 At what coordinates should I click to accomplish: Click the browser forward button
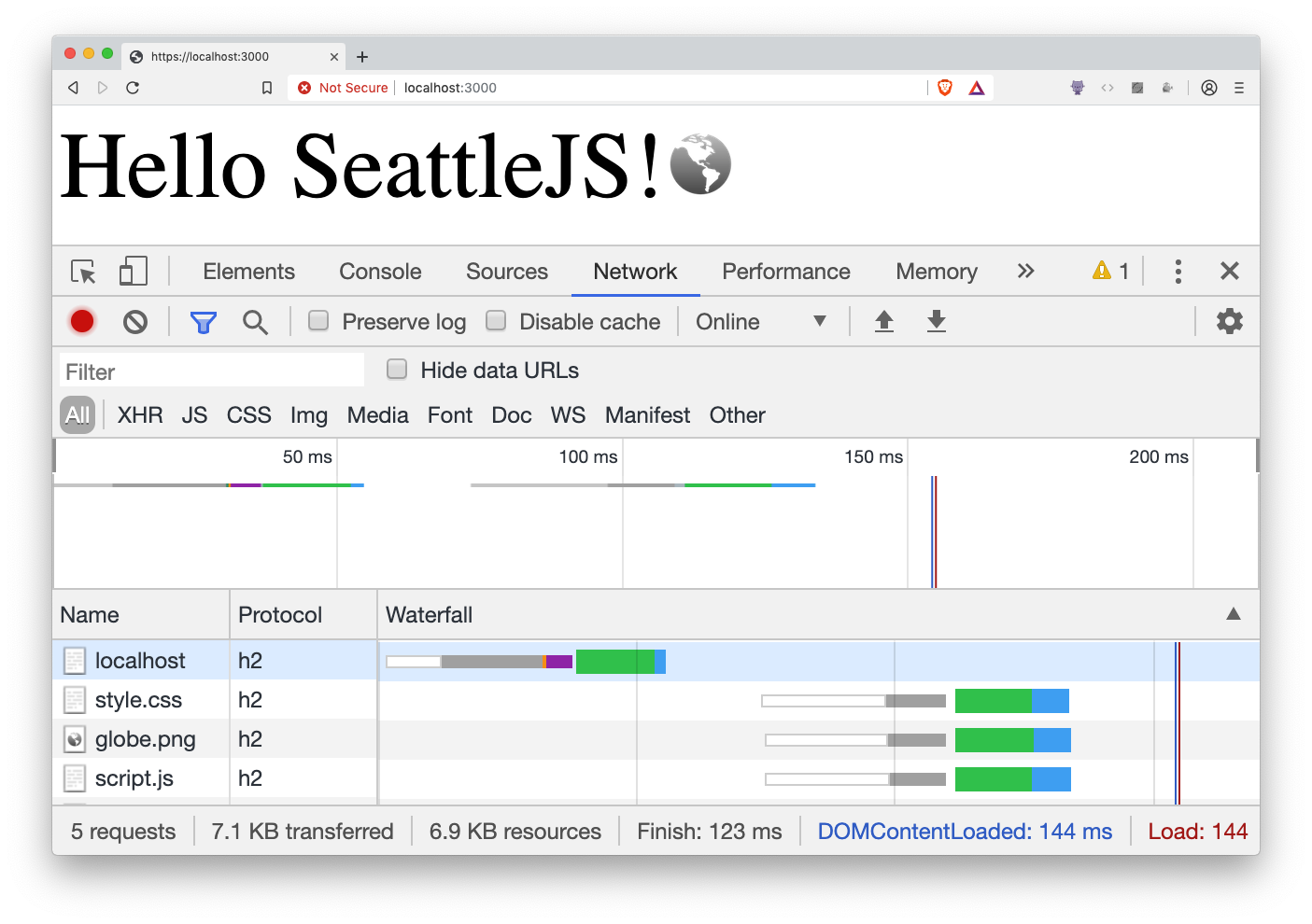[x=103, y=88]
